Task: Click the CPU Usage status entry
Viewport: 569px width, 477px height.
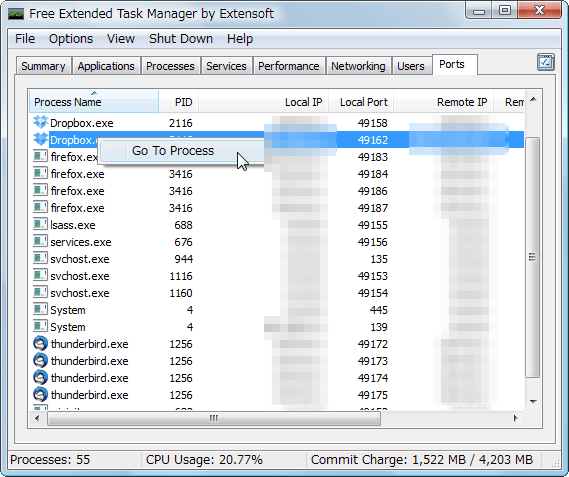Action: [204, 460]
